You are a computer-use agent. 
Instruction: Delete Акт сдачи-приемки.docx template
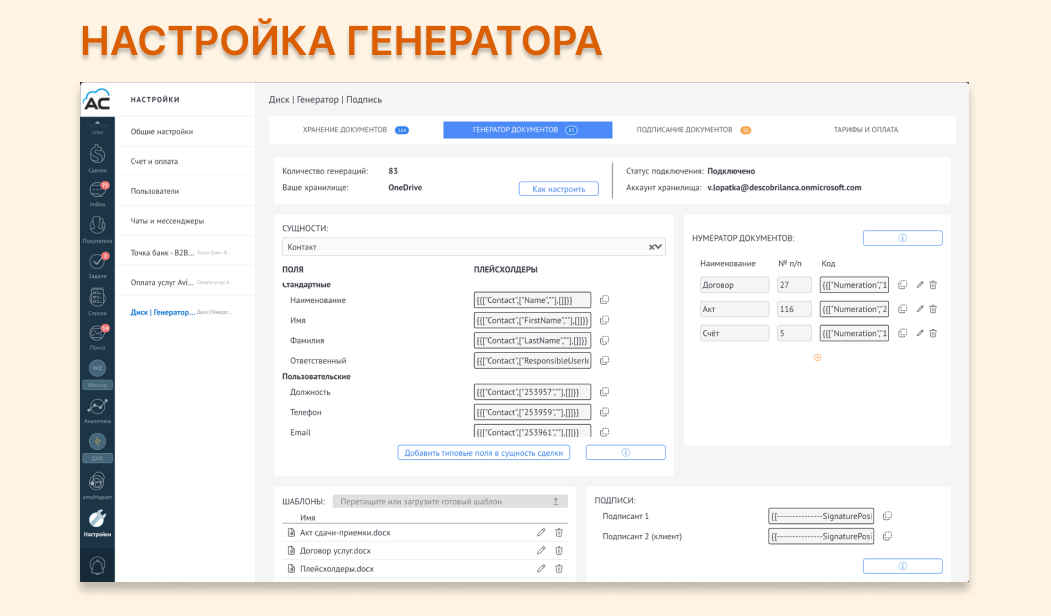(x=559, y=532)
